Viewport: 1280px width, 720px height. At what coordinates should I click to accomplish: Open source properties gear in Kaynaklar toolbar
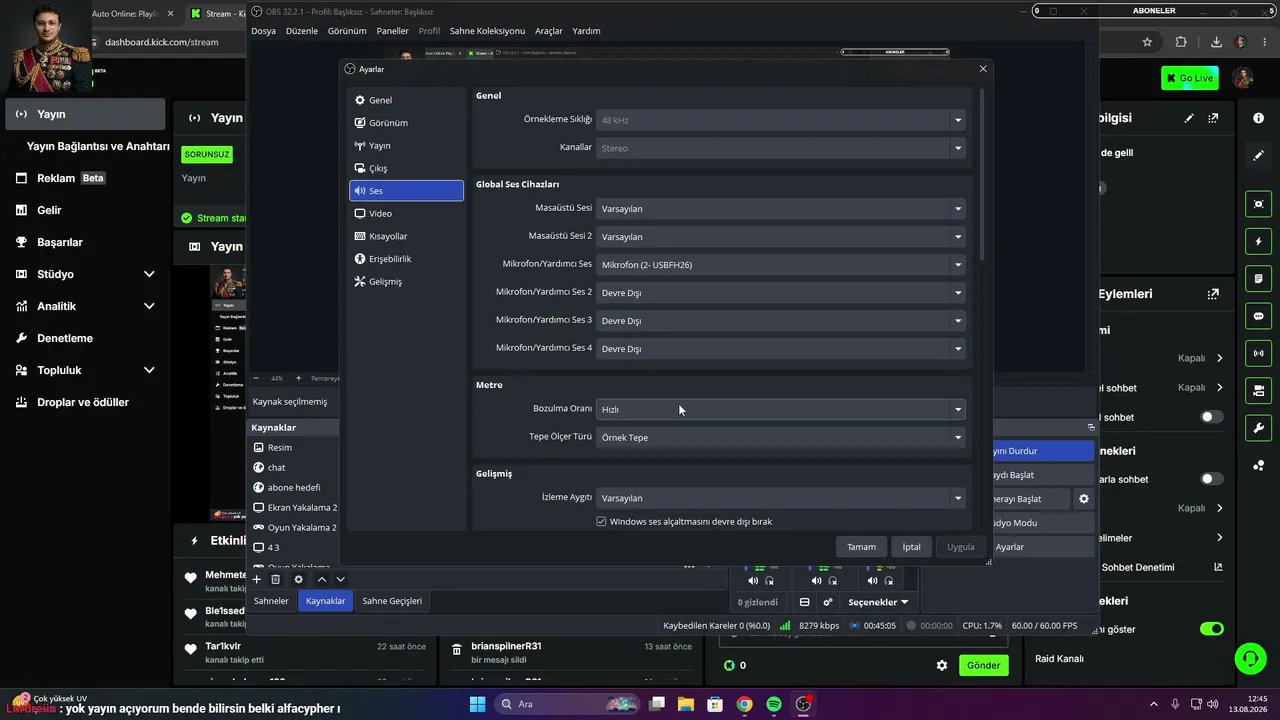pyautogui.click(x=298, y=579)
